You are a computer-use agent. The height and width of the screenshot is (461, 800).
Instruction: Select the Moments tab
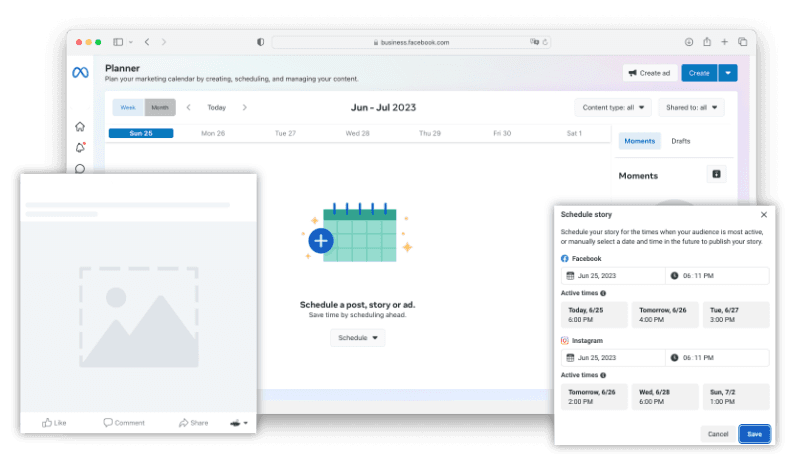(639, 141)
